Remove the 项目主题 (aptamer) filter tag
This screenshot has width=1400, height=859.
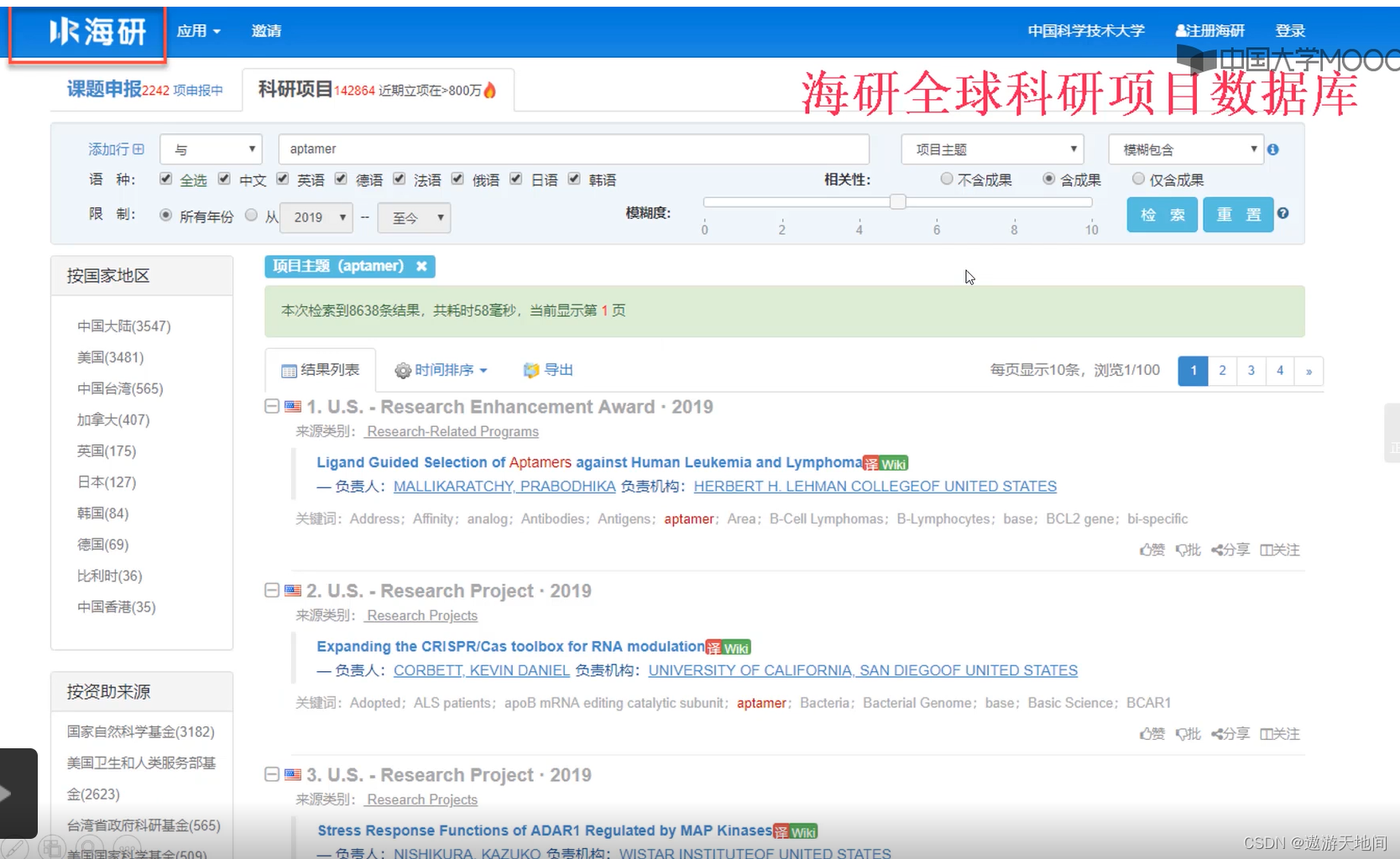tap(422, 266)
